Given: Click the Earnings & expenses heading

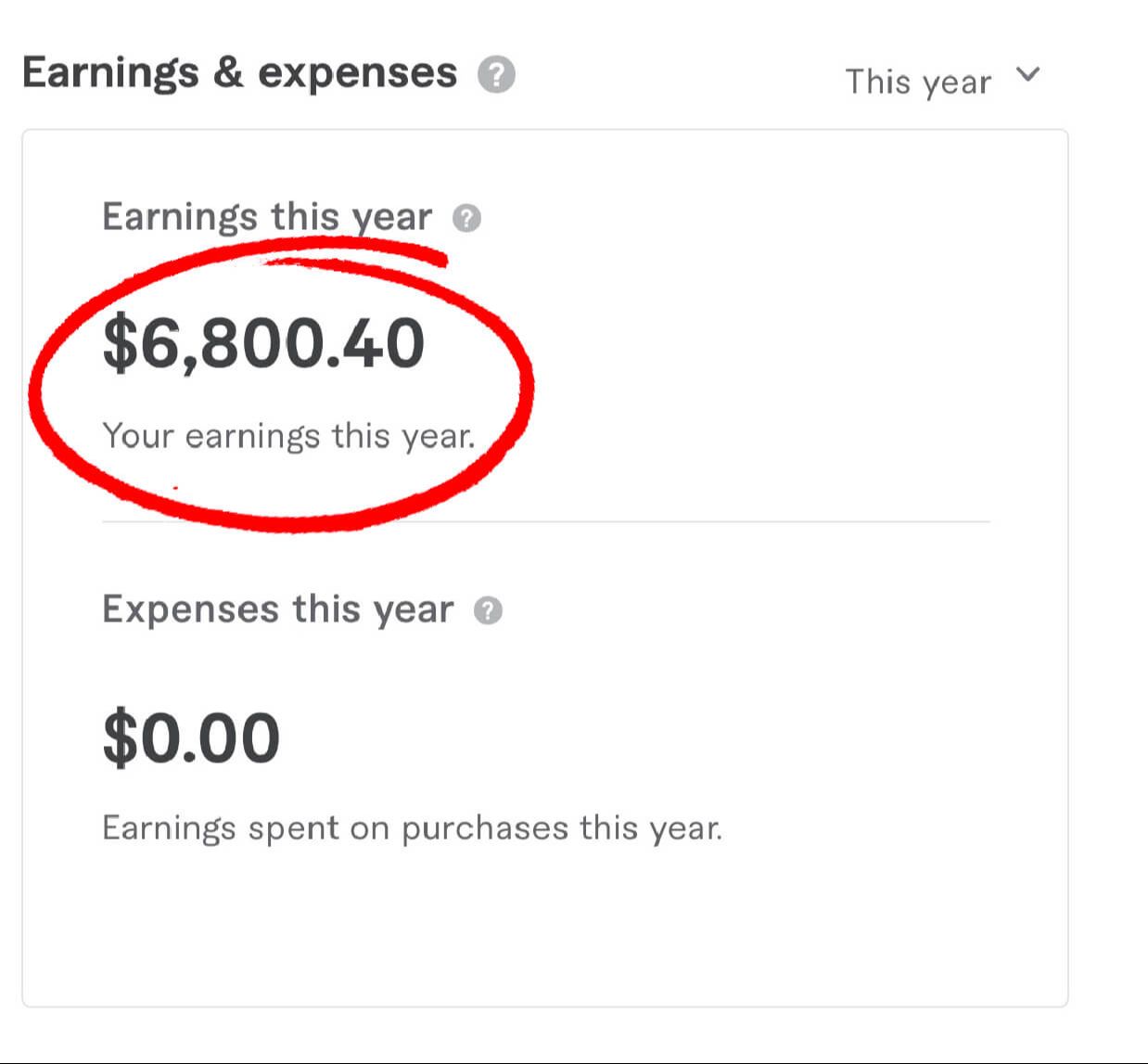Looking at the screenshot, I should tap(239, 73).
